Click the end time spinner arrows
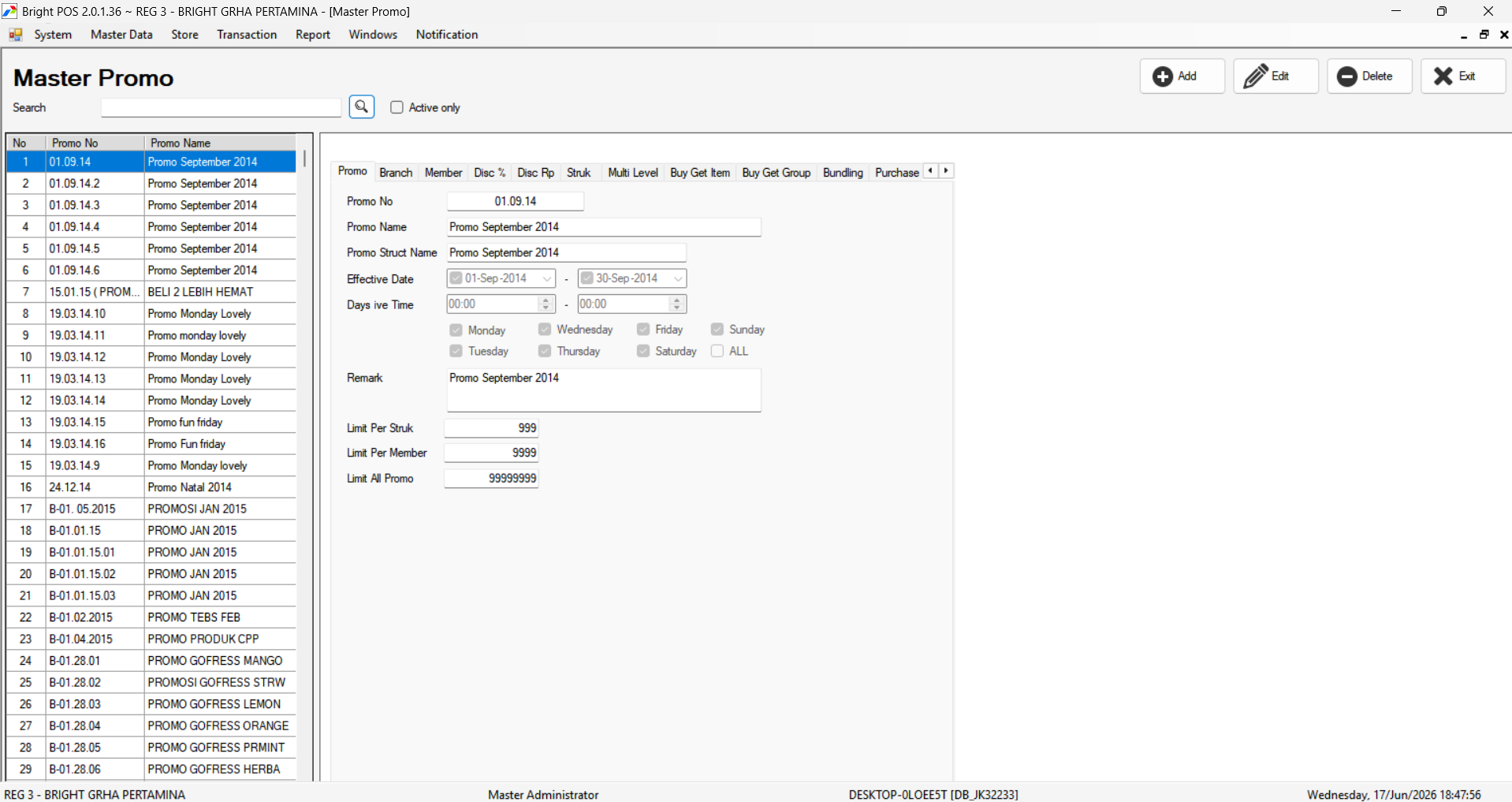The width and height of the screenshot is (1512, 802). click(x=676, y=304)
